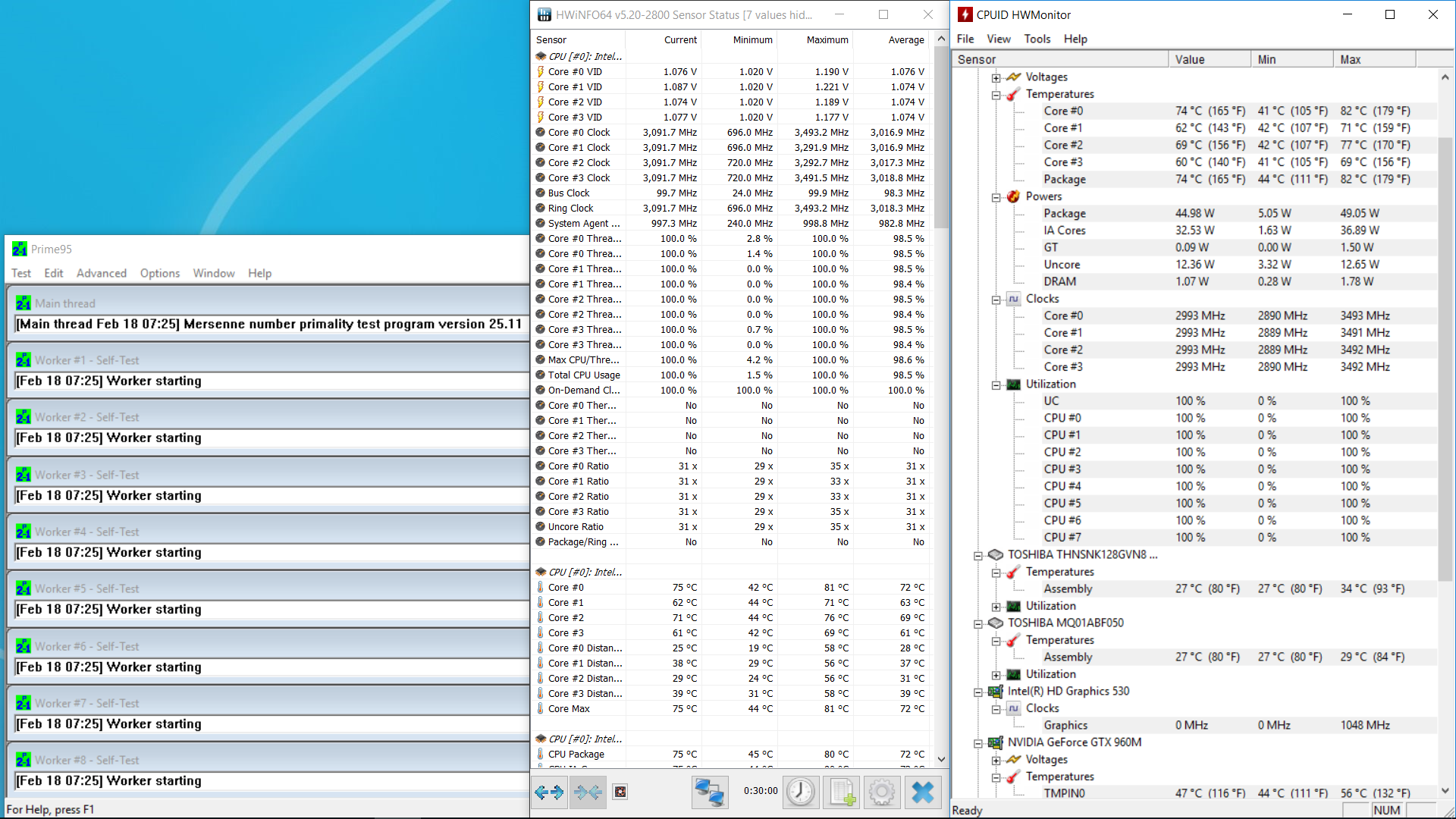Open HWiNFO remote network monitoring icon
1456x819 pixels.
tap(710, 792)
